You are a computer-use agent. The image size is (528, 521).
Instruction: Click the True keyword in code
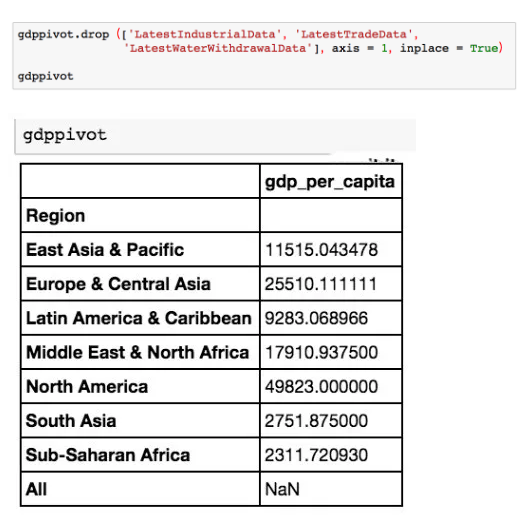tap(484, 48)
